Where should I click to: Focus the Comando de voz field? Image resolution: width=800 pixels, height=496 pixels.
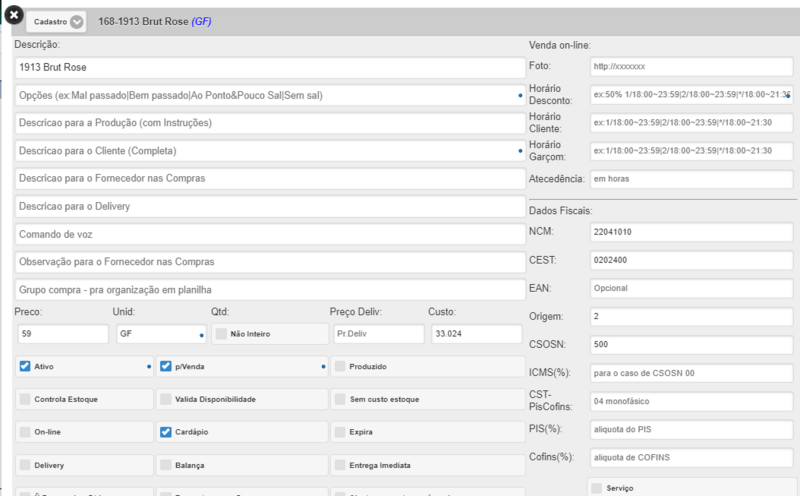click(x=270, y=234)
